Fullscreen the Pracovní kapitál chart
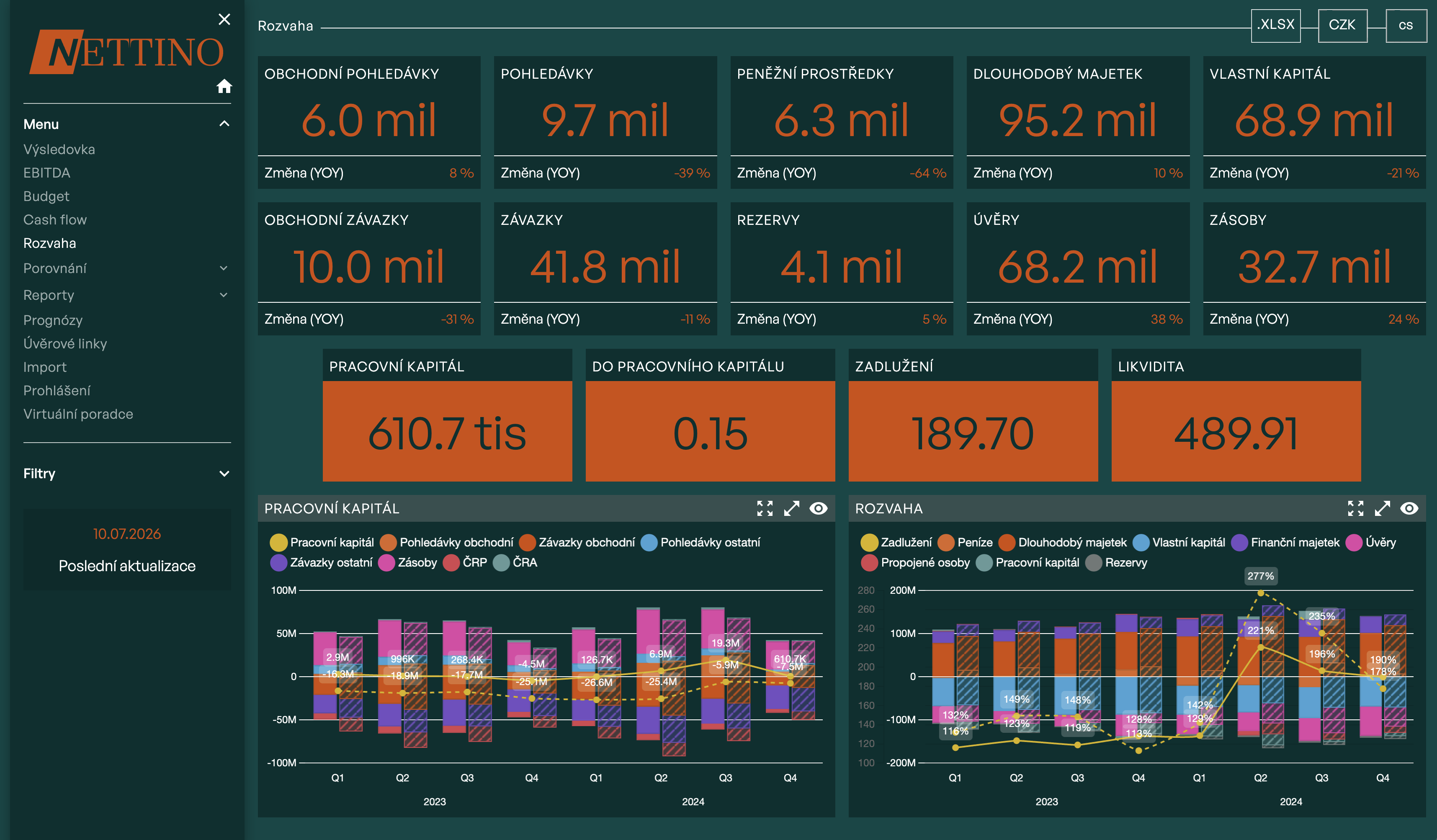Screen dimensions: 1437x840 click(765, 508)
